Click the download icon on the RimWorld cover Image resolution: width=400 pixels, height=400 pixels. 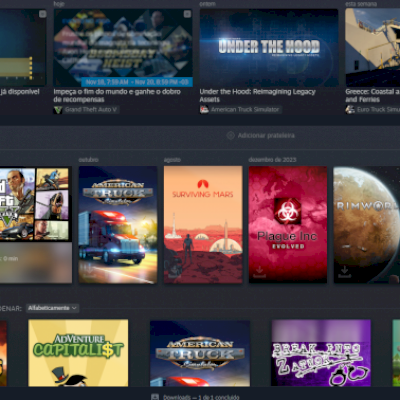point(345,272)
